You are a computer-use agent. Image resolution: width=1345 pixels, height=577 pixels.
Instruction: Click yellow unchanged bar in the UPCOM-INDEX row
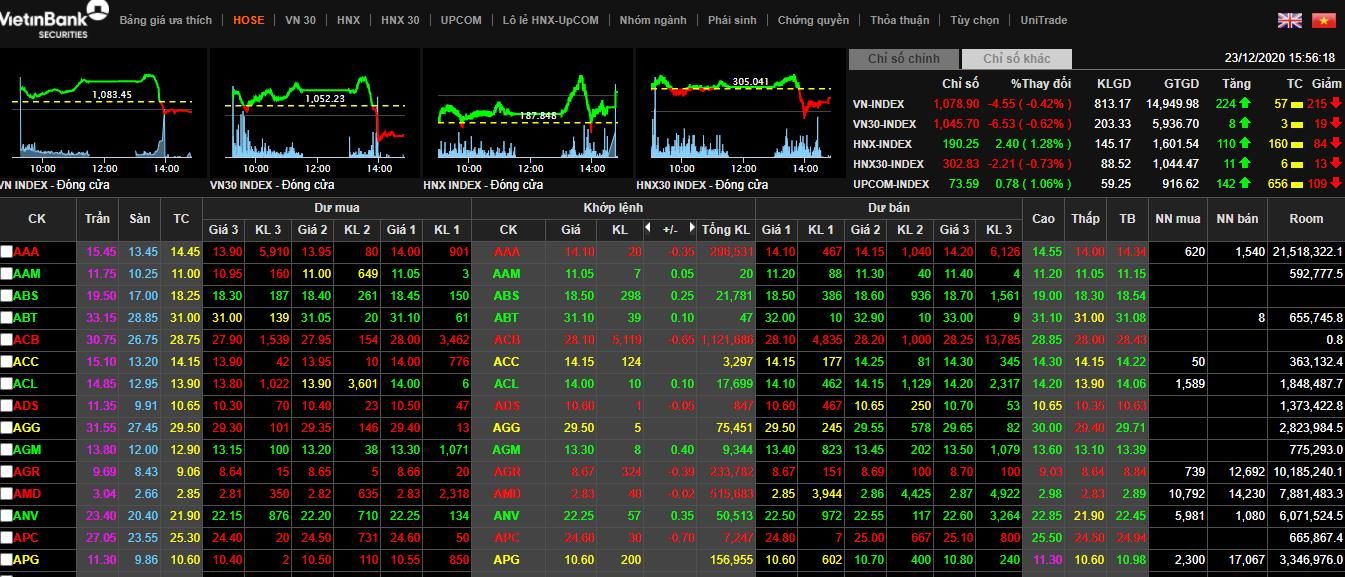1297,184
